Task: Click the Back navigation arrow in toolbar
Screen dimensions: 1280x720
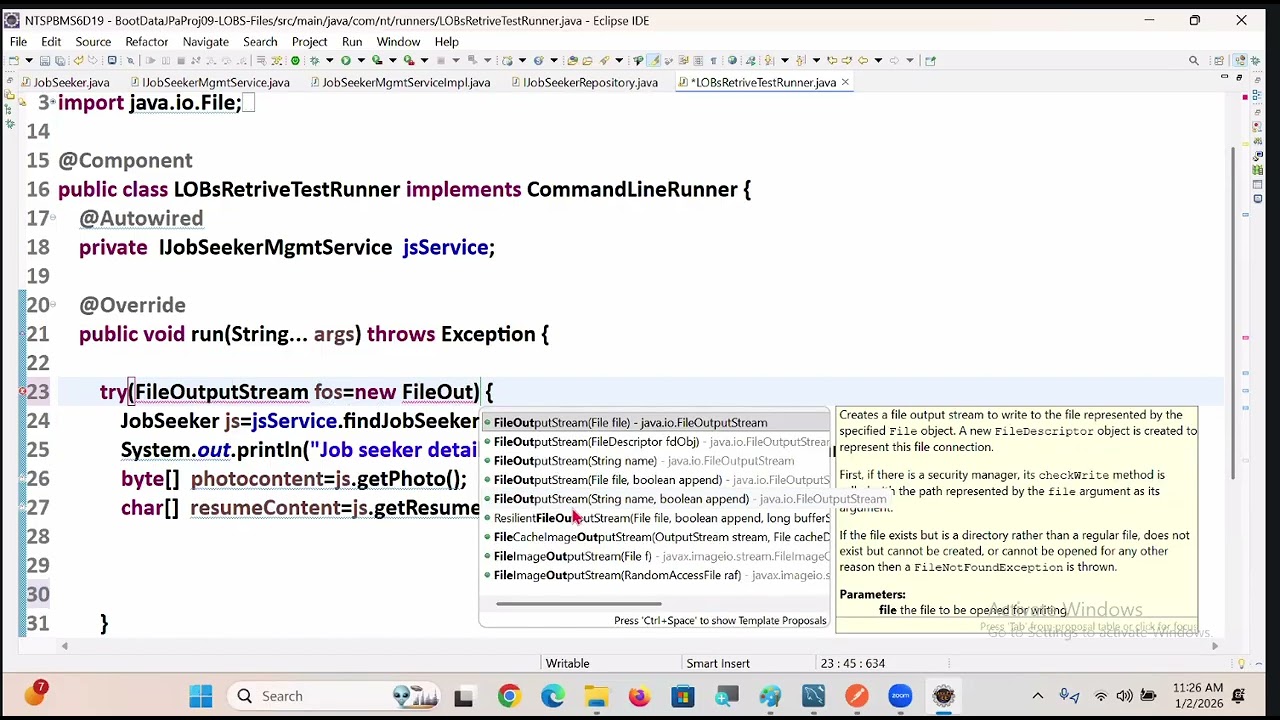Action: coord(863,60)
